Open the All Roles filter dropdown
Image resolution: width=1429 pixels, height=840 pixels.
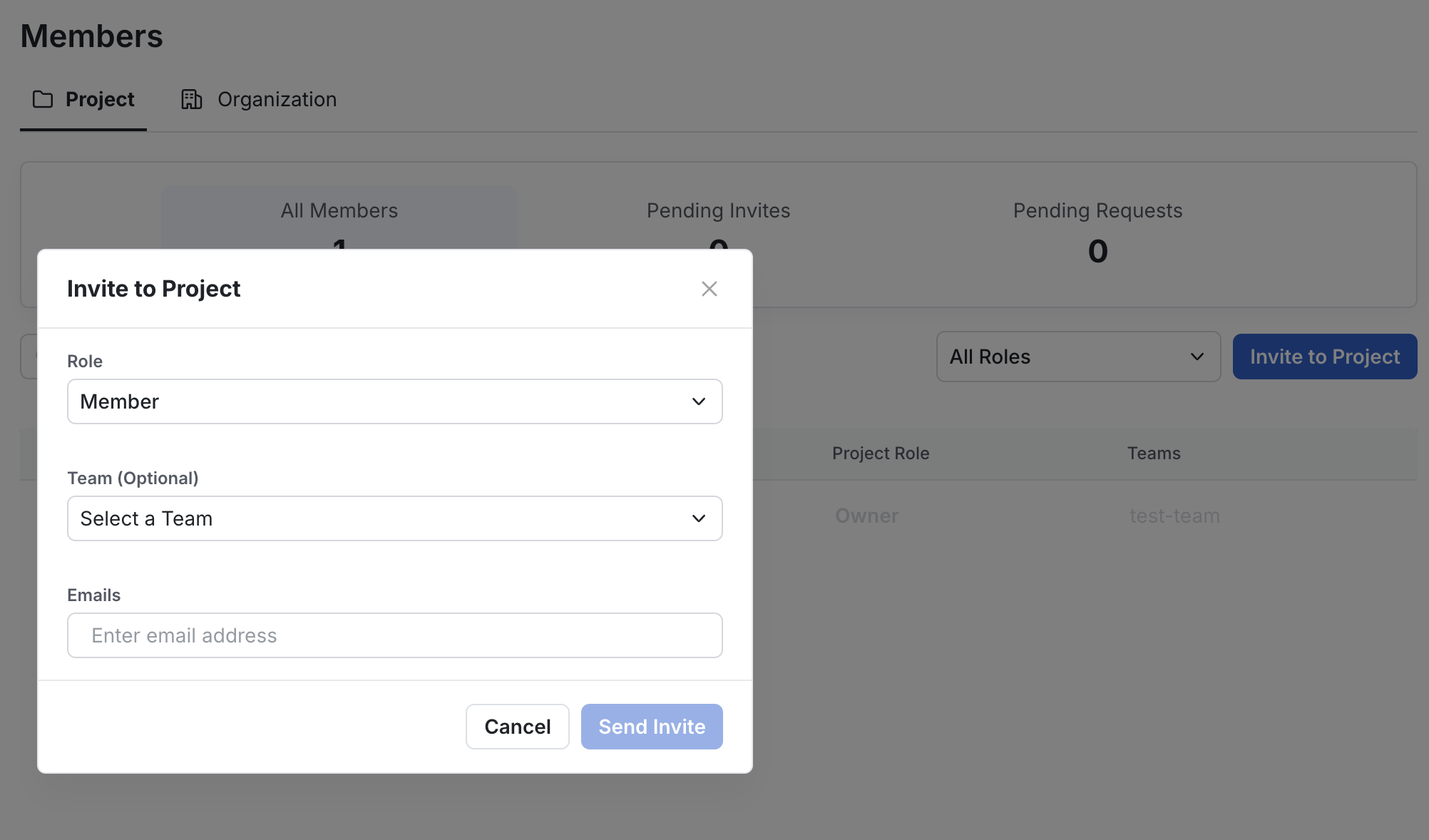pyautogui.click(x=1077, y=357)
